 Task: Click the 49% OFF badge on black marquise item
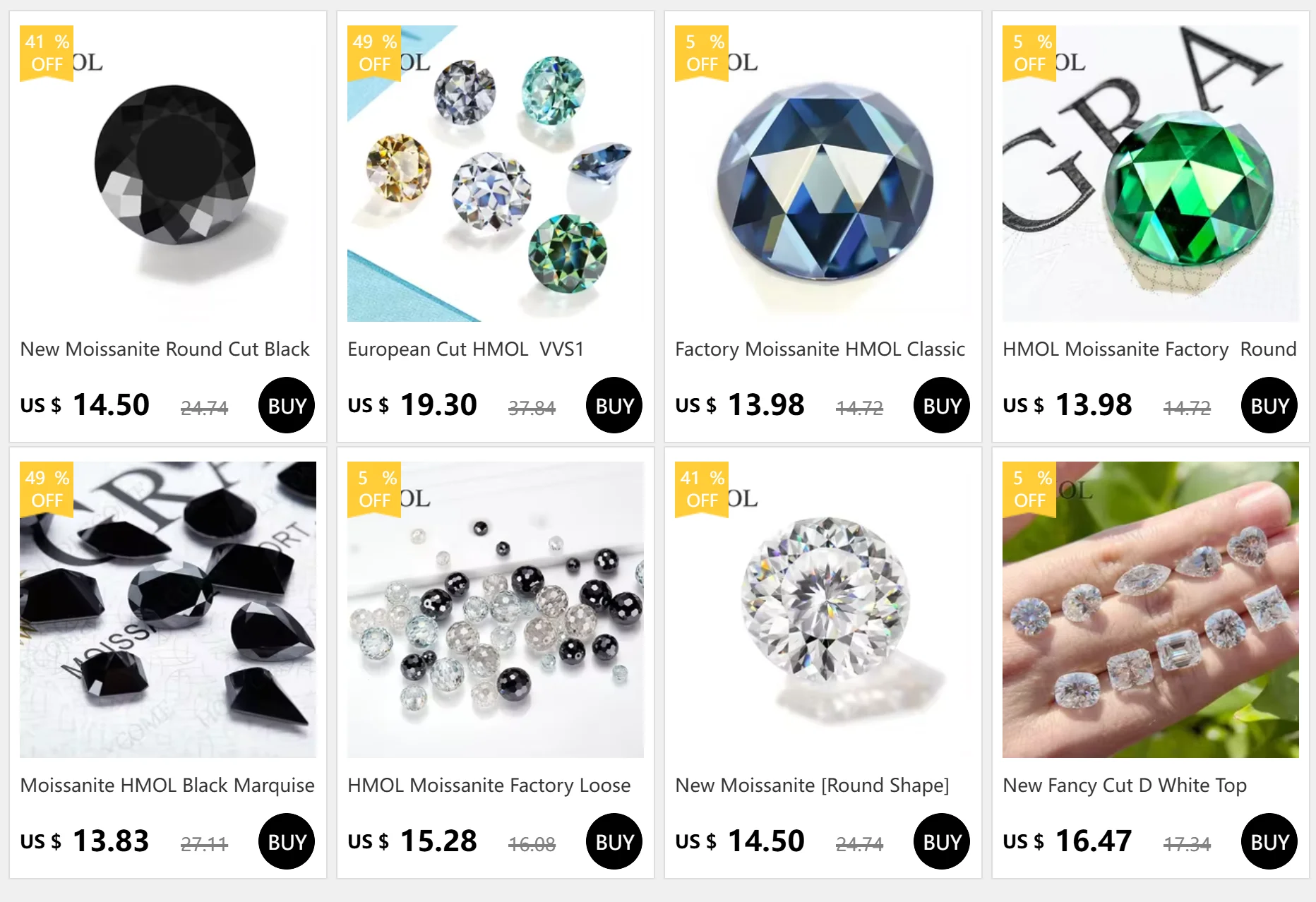(47, 489)
